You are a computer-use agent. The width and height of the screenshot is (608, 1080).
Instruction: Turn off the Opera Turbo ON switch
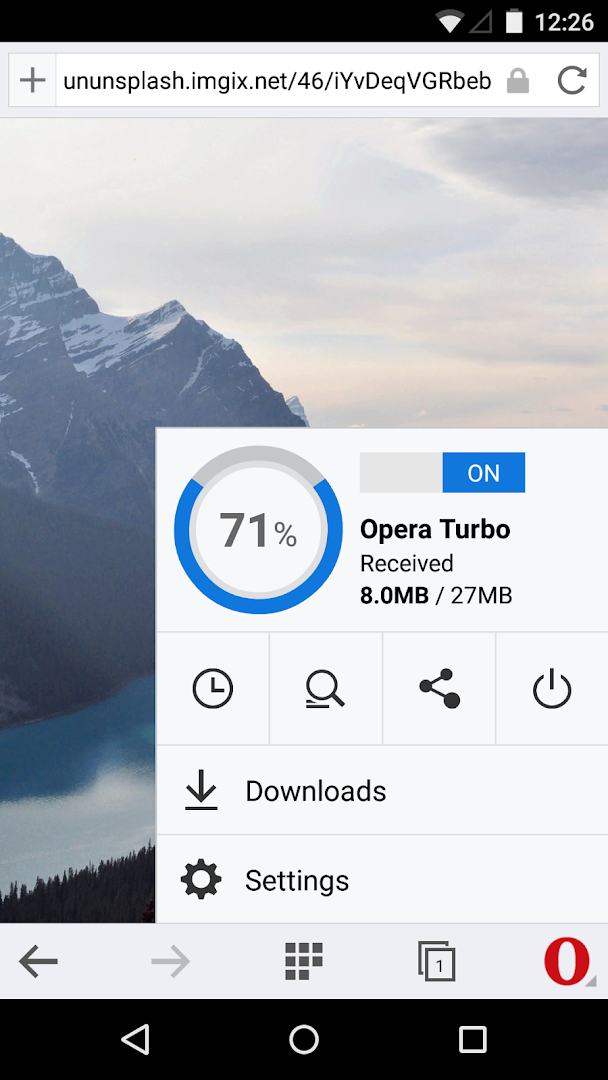[x=442, y=472]
